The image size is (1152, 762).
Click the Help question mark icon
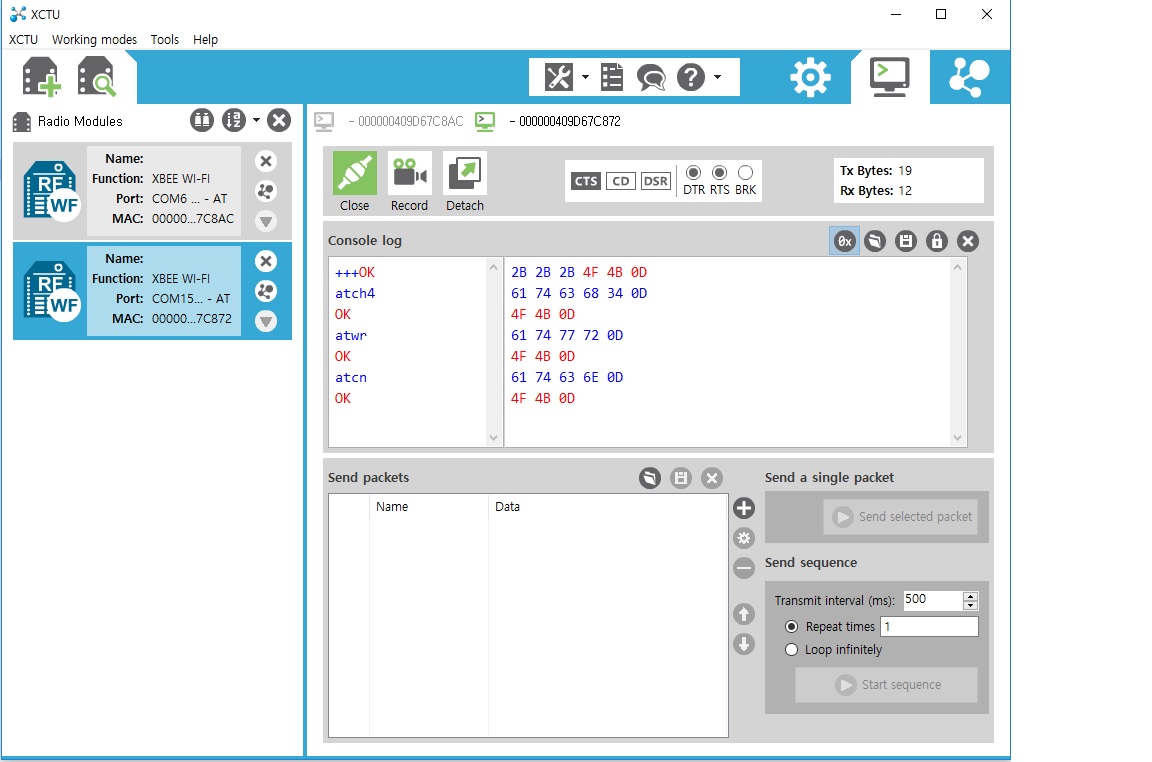pyautogui.click(x=691, y=76)
